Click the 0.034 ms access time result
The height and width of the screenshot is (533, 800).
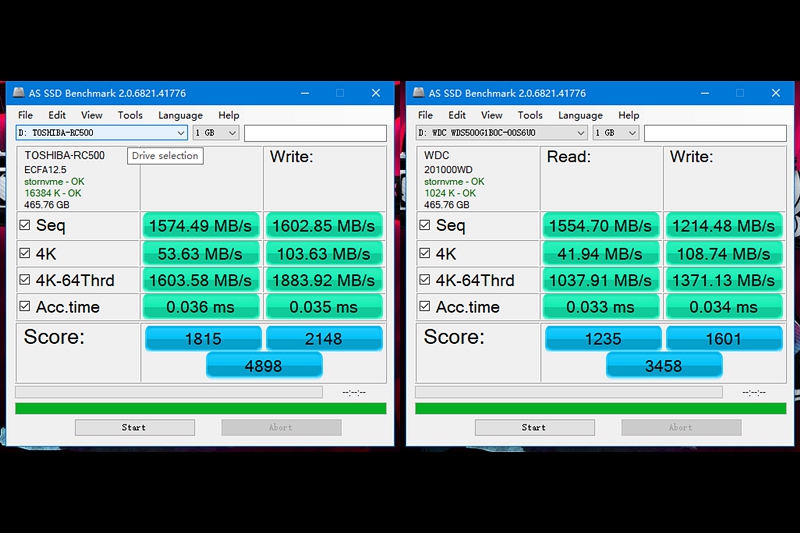723,307
